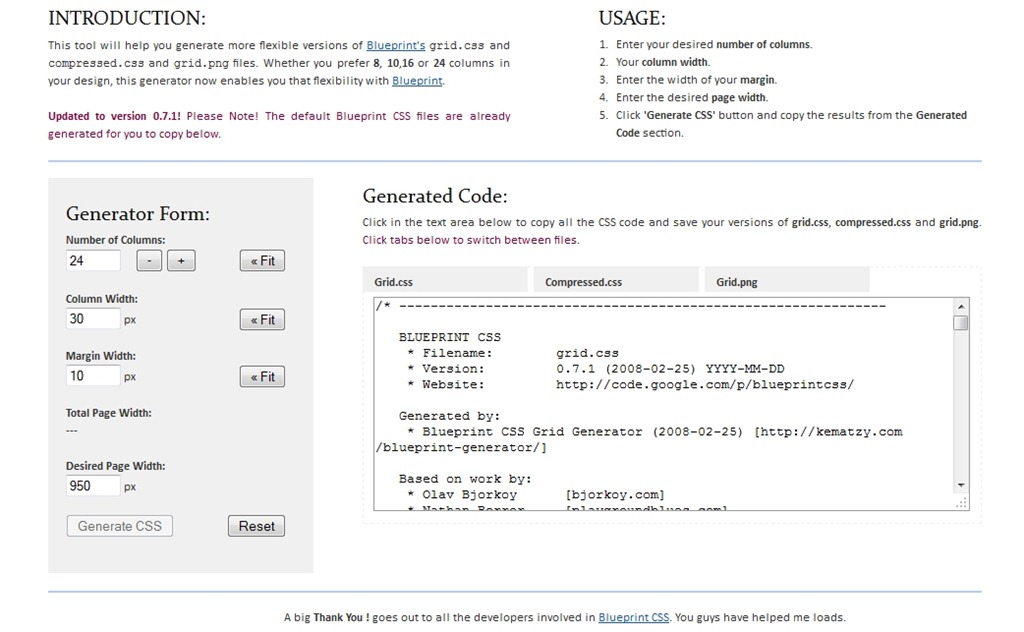1024x632 pixels.
Task: Click the 'Generator Form:' heading
Action: pos(138,213)
